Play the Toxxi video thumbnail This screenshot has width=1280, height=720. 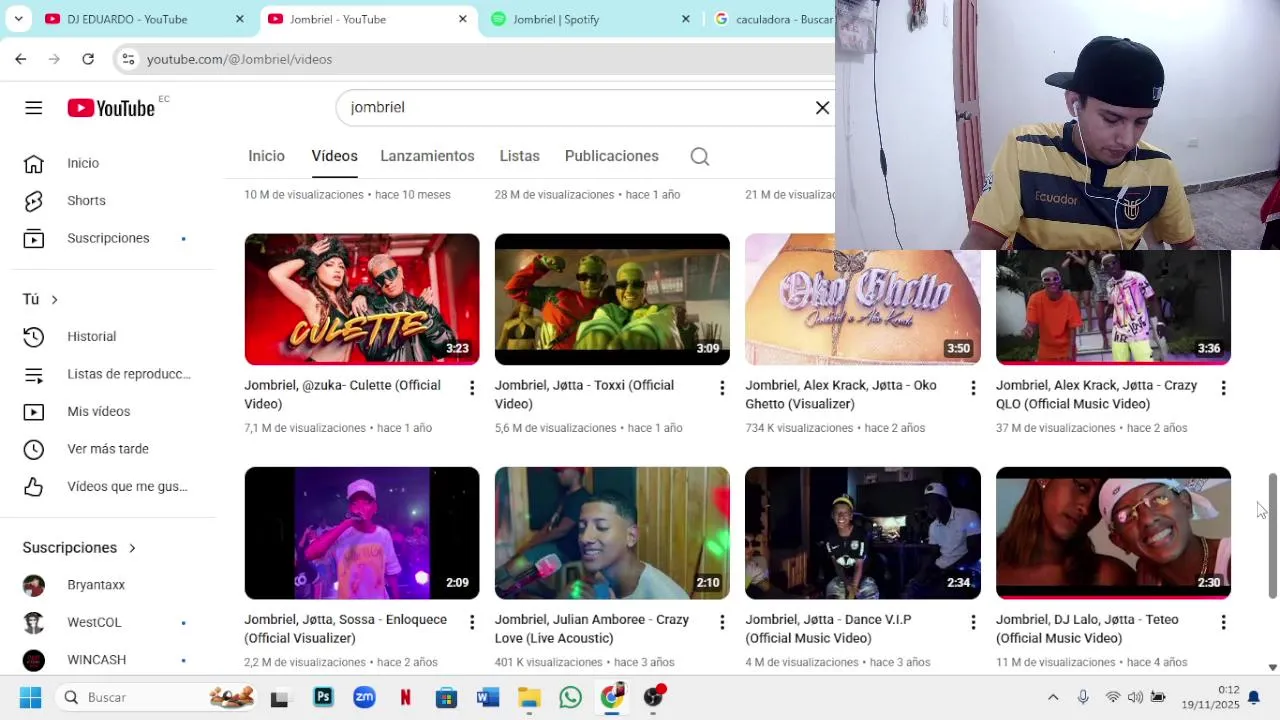tap(612, 299)
